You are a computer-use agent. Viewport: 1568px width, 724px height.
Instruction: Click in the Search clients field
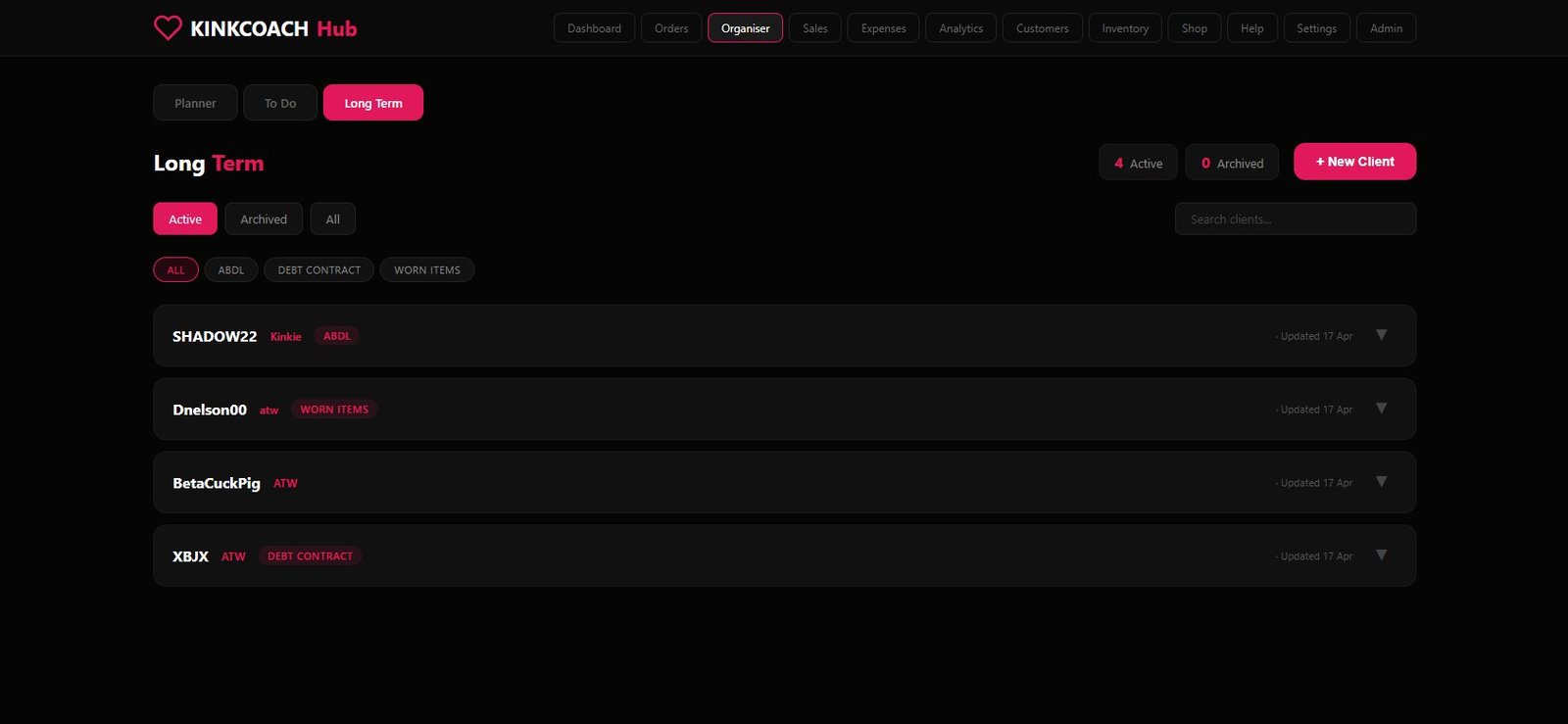click(x=1296, y=219)
